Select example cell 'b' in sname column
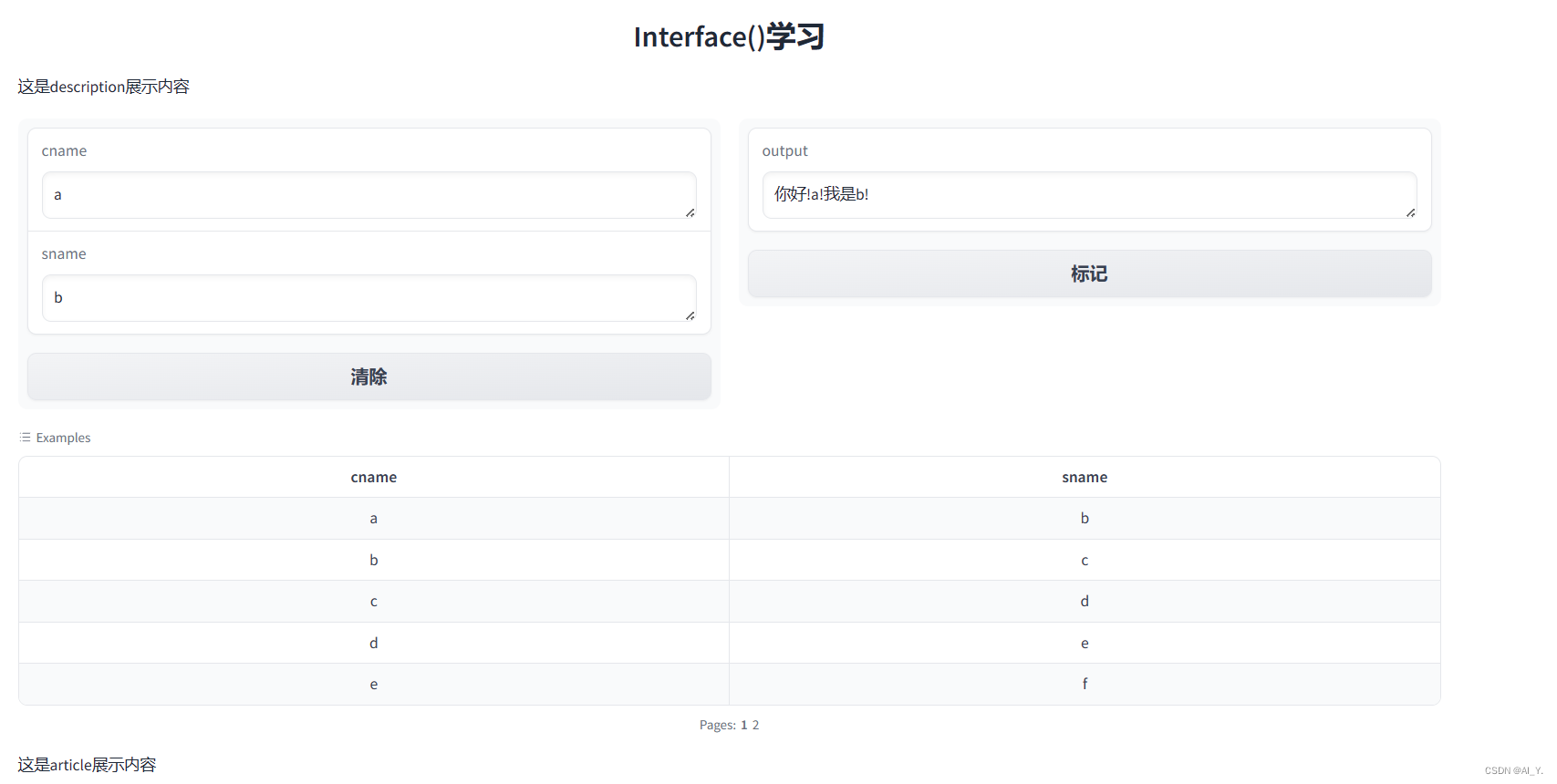The height and width of the screenshot is (784, 1557). coord(1085,518)
